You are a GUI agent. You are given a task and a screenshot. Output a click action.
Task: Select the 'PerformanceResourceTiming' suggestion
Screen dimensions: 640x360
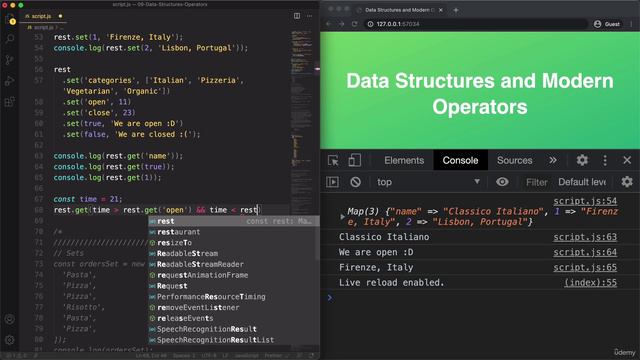[233, 297]
